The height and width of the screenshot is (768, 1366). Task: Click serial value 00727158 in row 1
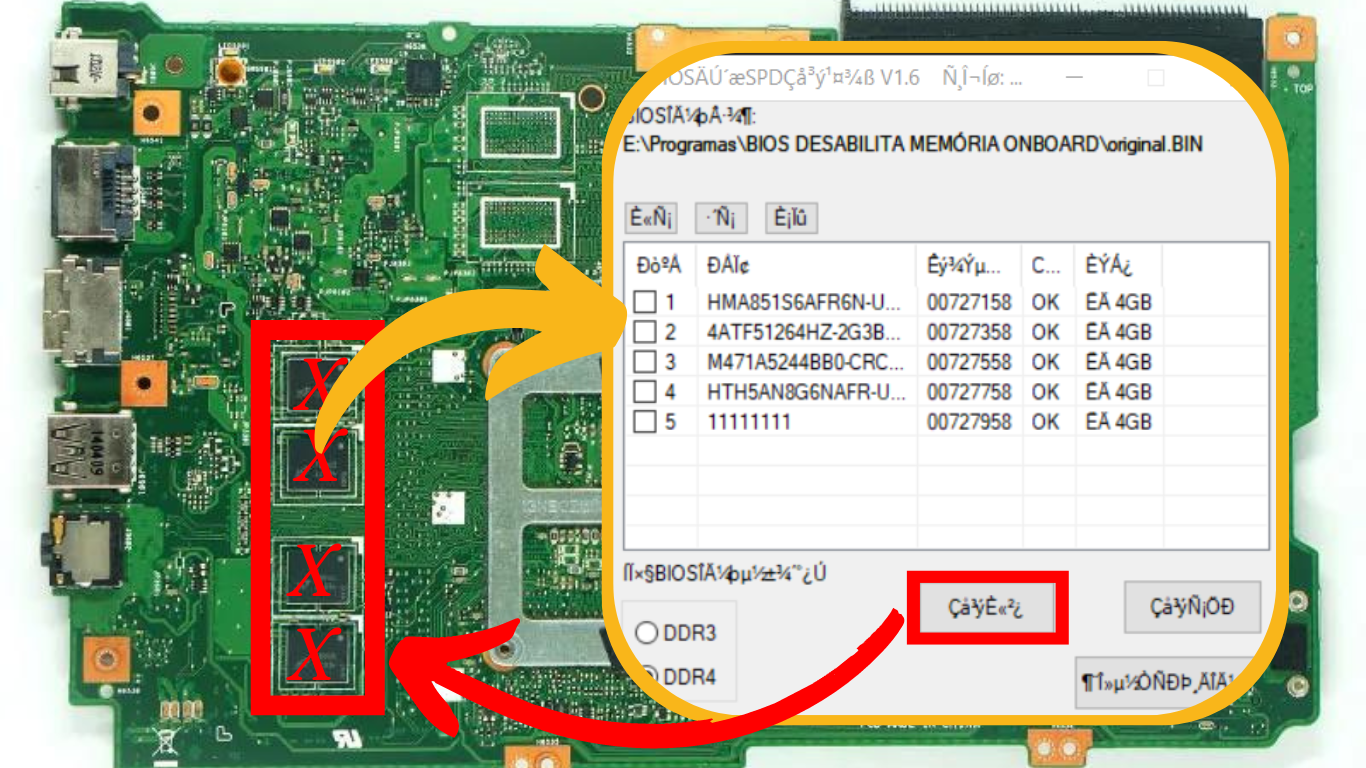coord(969,301)
